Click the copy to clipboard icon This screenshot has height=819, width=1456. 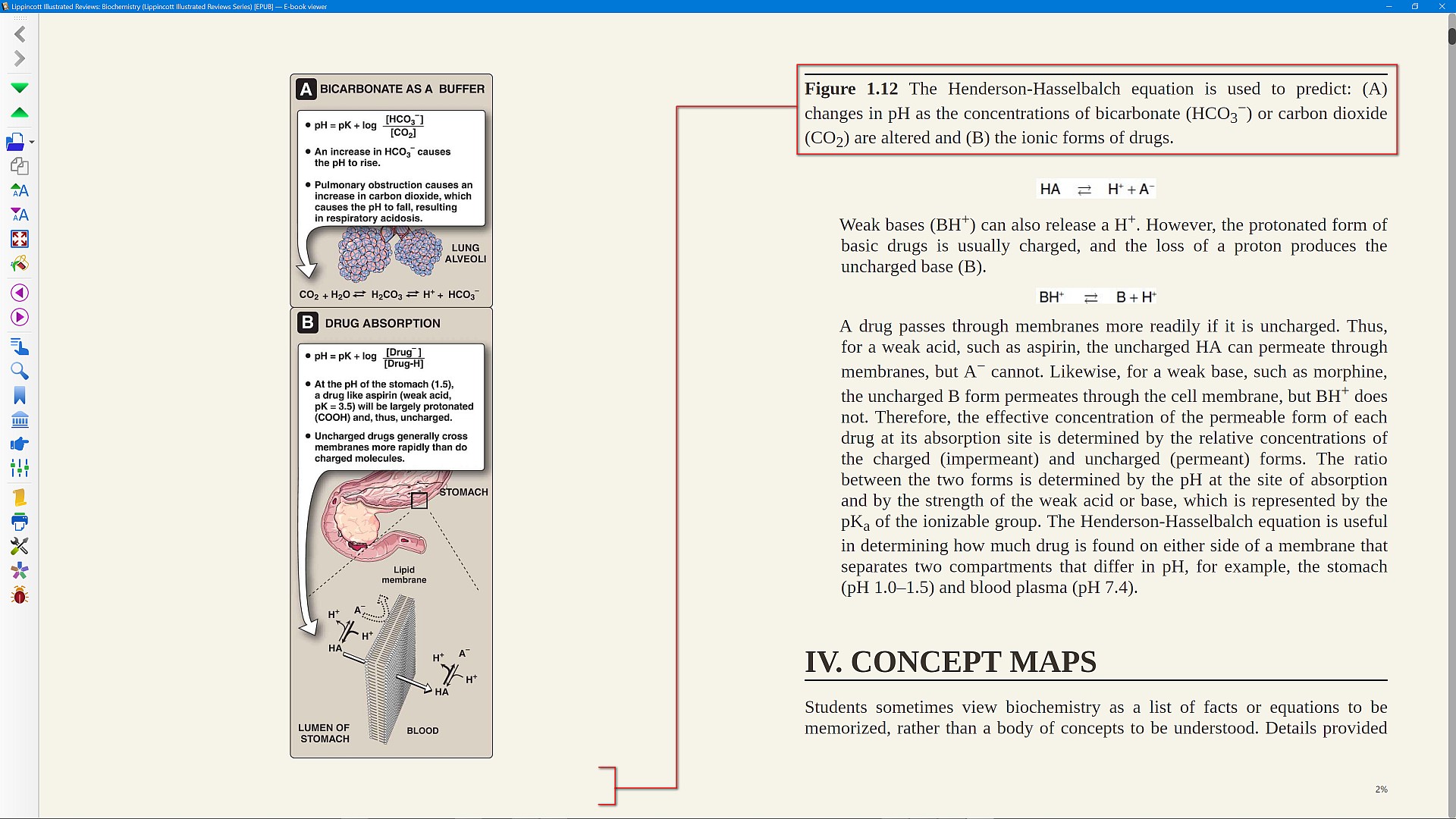point(20,166)
